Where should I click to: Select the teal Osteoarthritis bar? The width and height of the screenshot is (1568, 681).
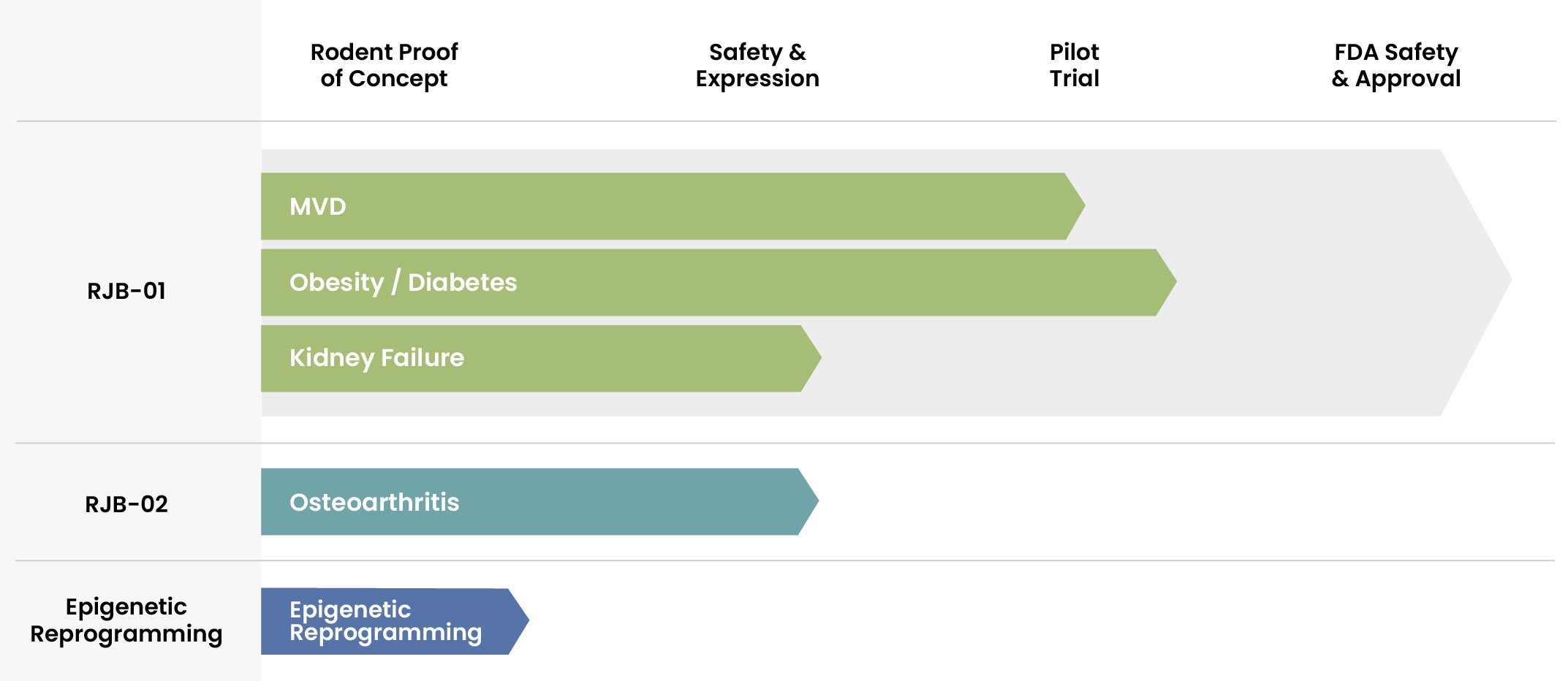pos(539,501)
